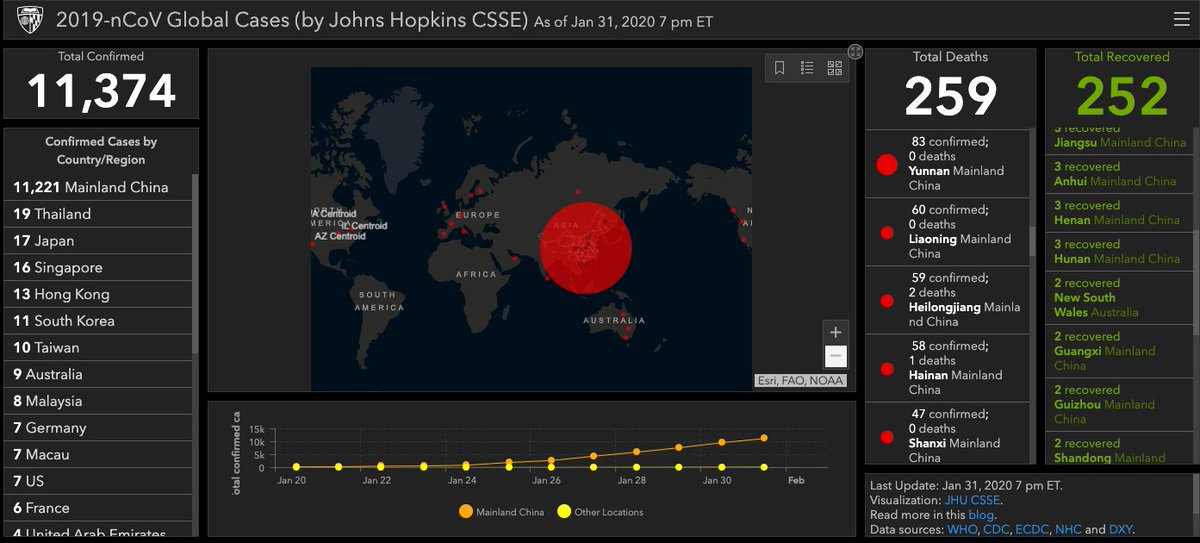Open the CDC data source link

point(994,530)
